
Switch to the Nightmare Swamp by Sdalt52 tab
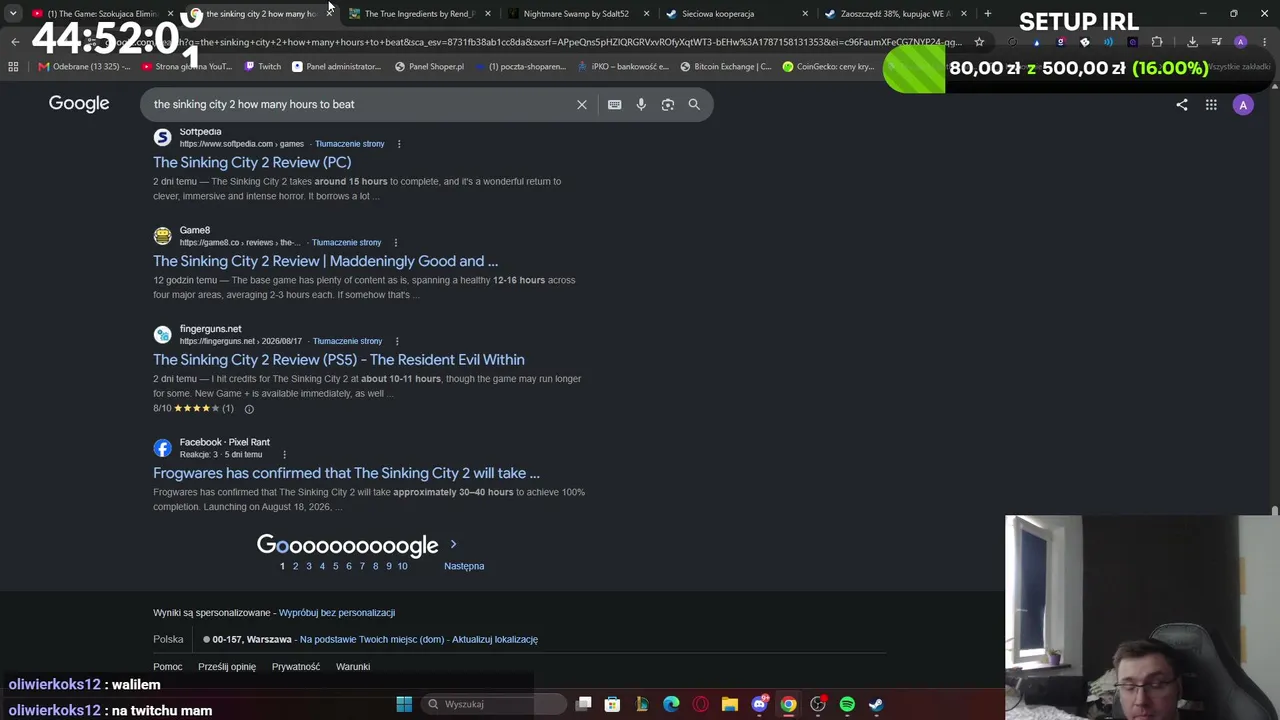coord(576,14)
